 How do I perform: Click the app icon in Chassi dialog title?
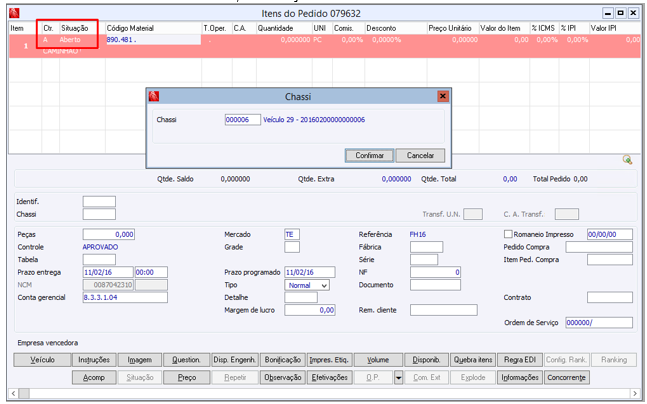(x=154, y=97)
